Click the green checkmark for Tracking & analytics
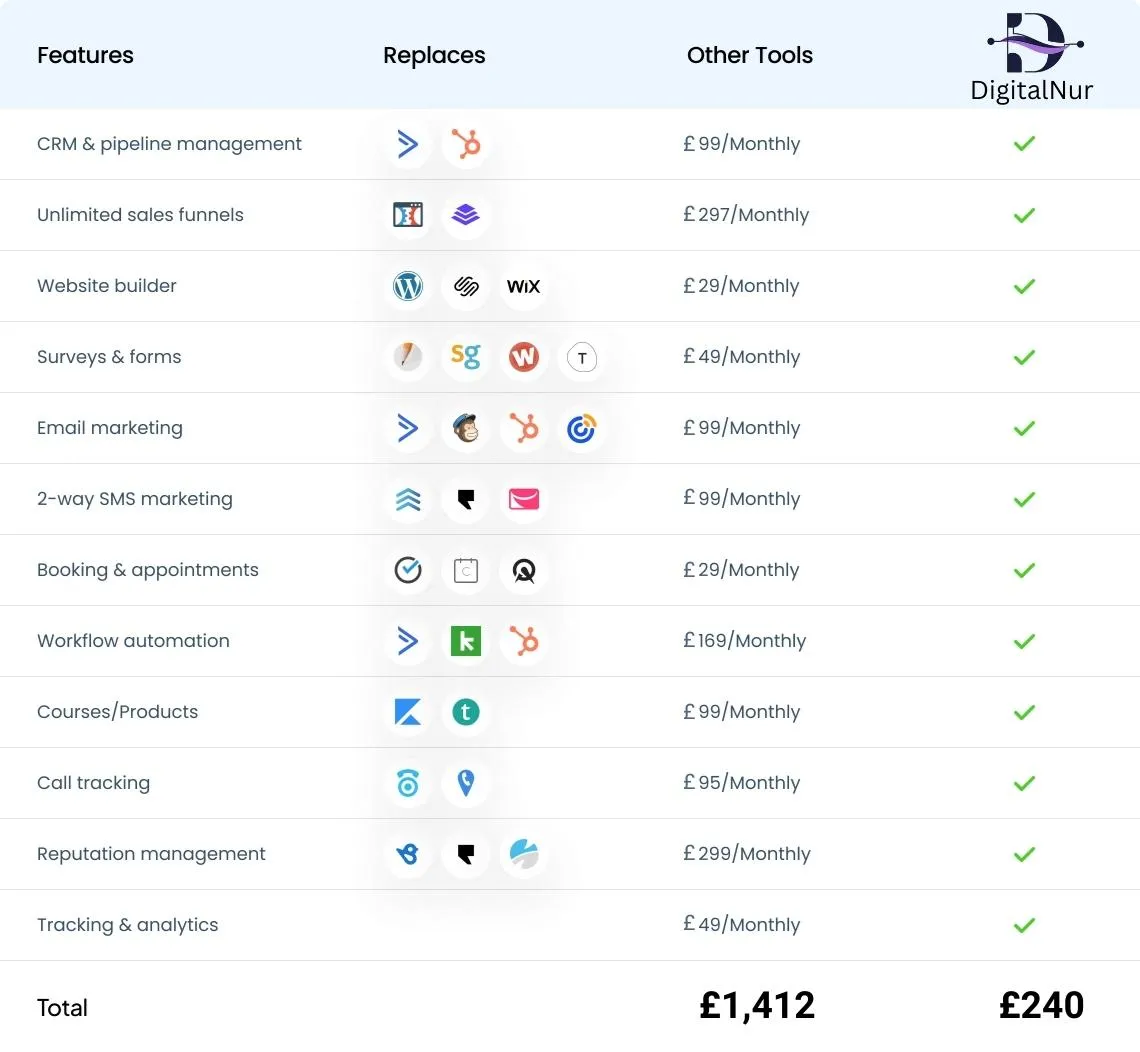This screenshot has width=1140, height=1052. click(1023, 925)
